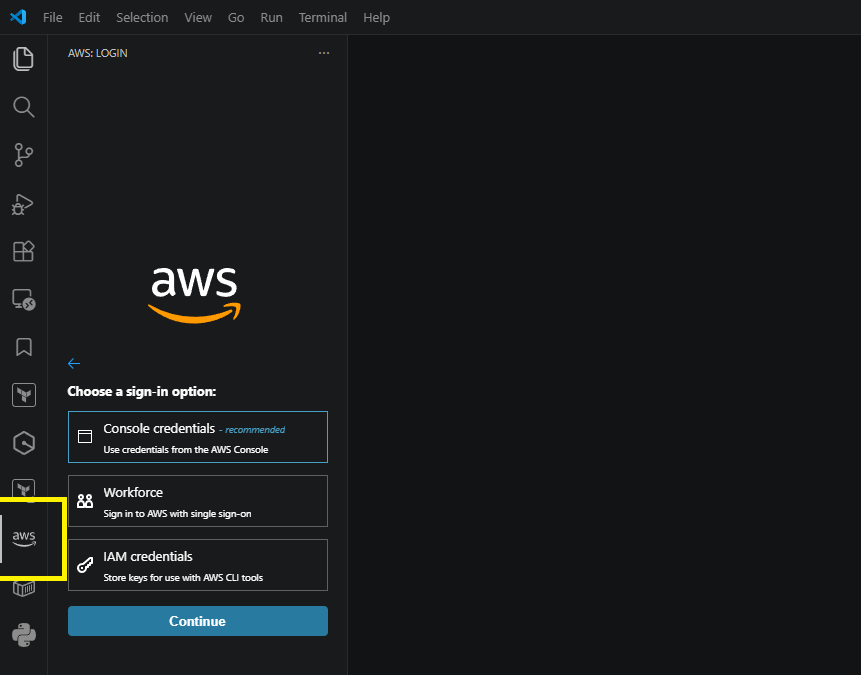Click the AWS: LOGIN panel title
Viewport: 861px width, 675px height.
pyautogui.click(x=98, y=53)
